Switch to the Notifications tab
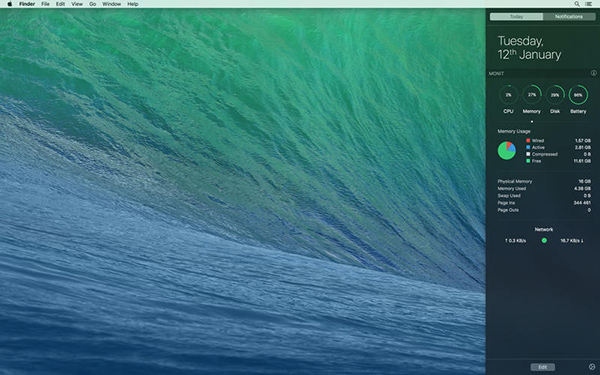 (569, 16)
